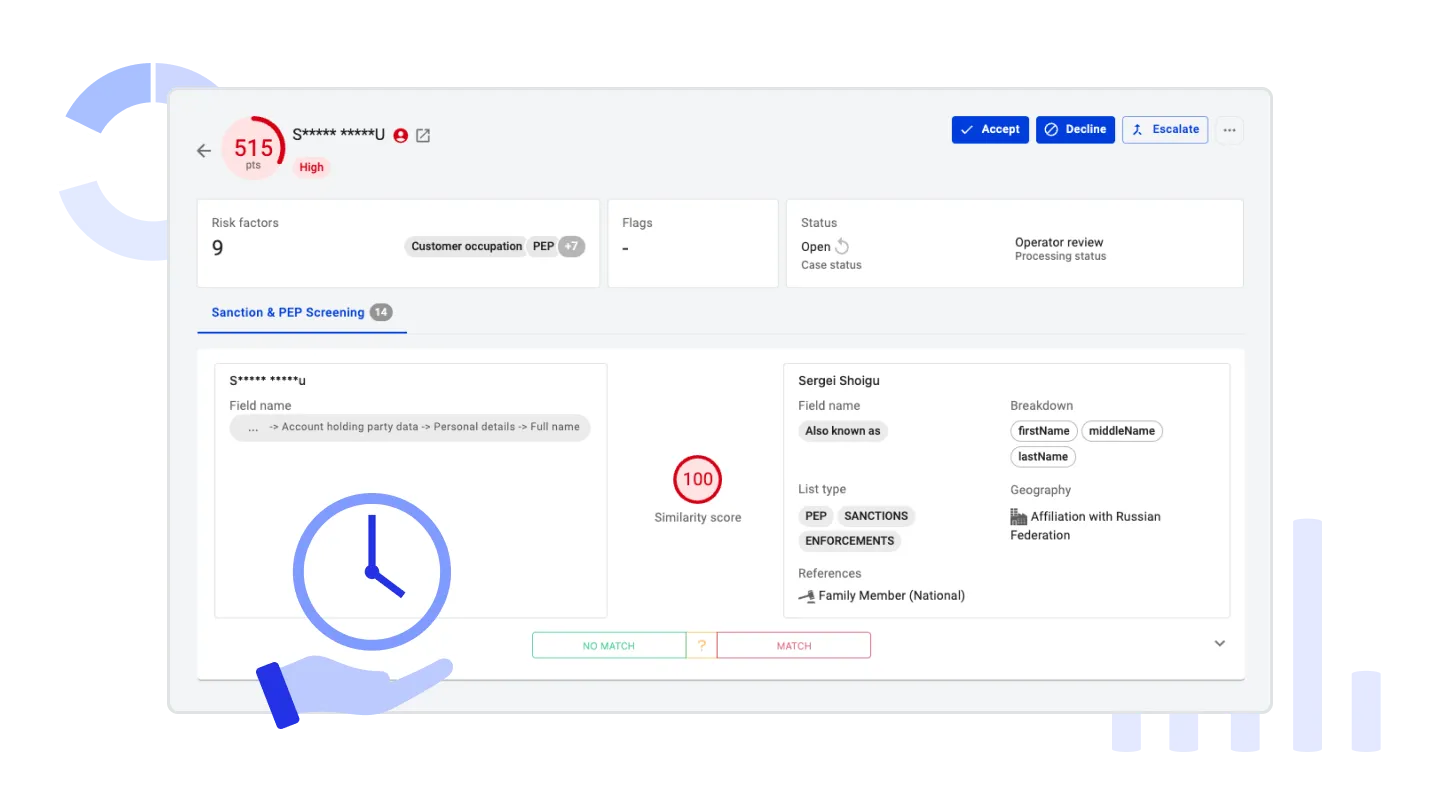The image size is (1440, 800).
Task: Open the external link icon beside name
Action: pos(423,136)
